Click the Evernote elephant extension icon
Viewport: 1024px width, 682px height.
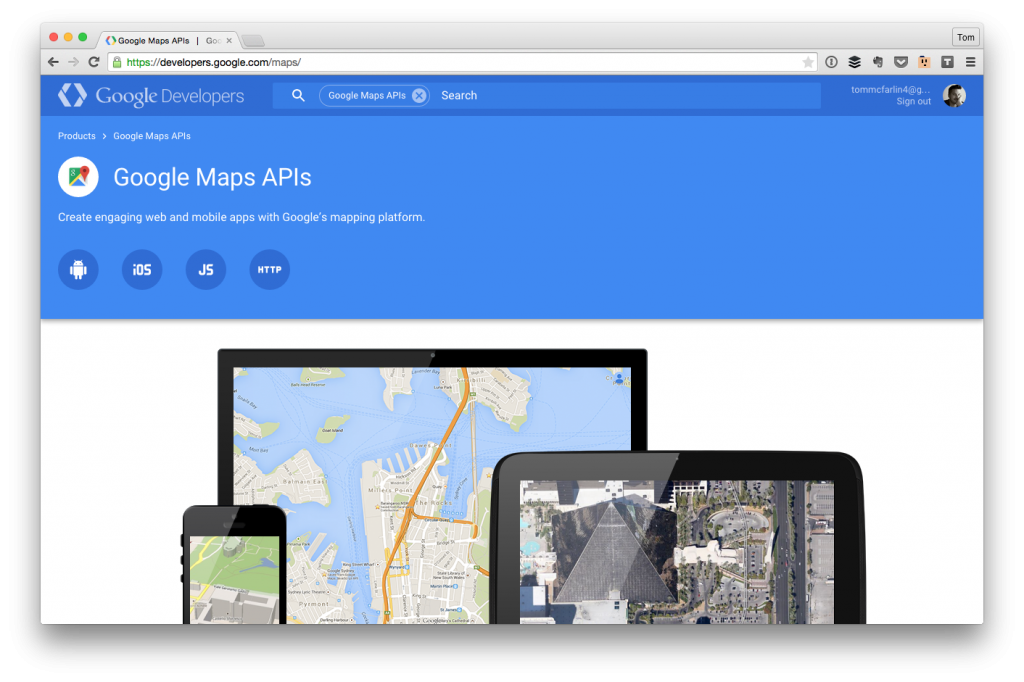click(x=878, y=62)
